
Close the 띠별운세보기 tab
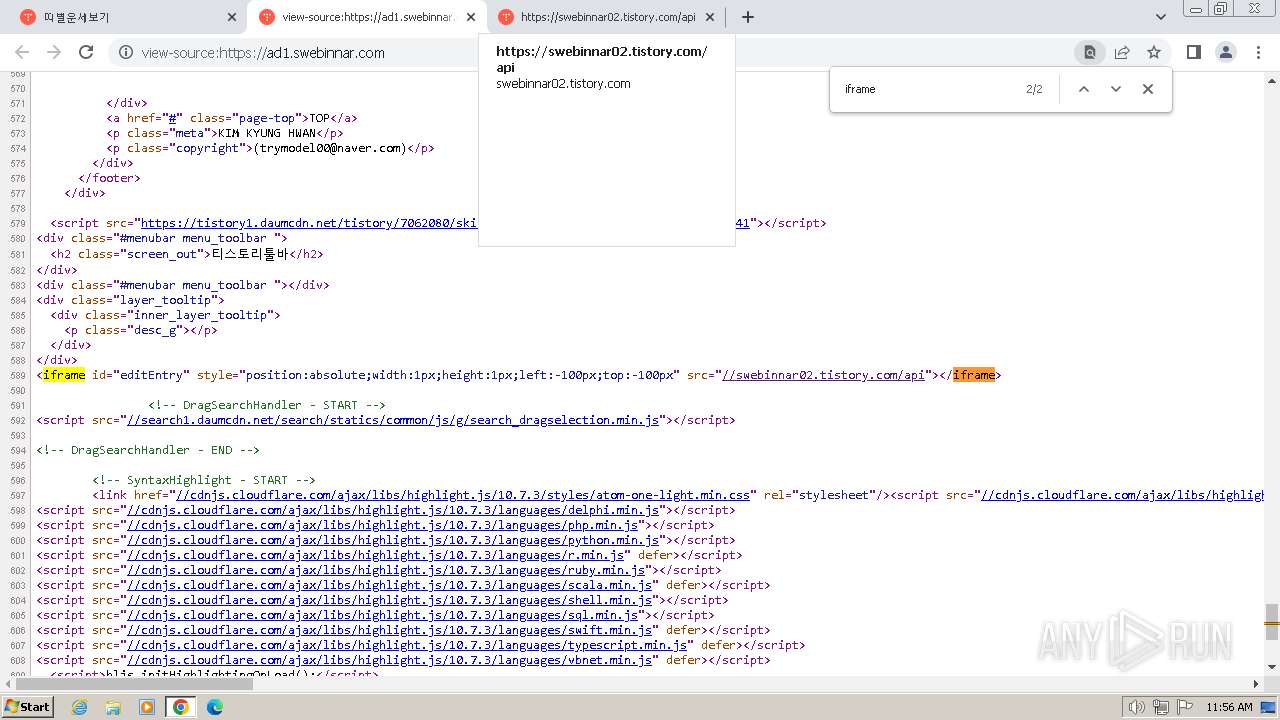pos(232,17)
